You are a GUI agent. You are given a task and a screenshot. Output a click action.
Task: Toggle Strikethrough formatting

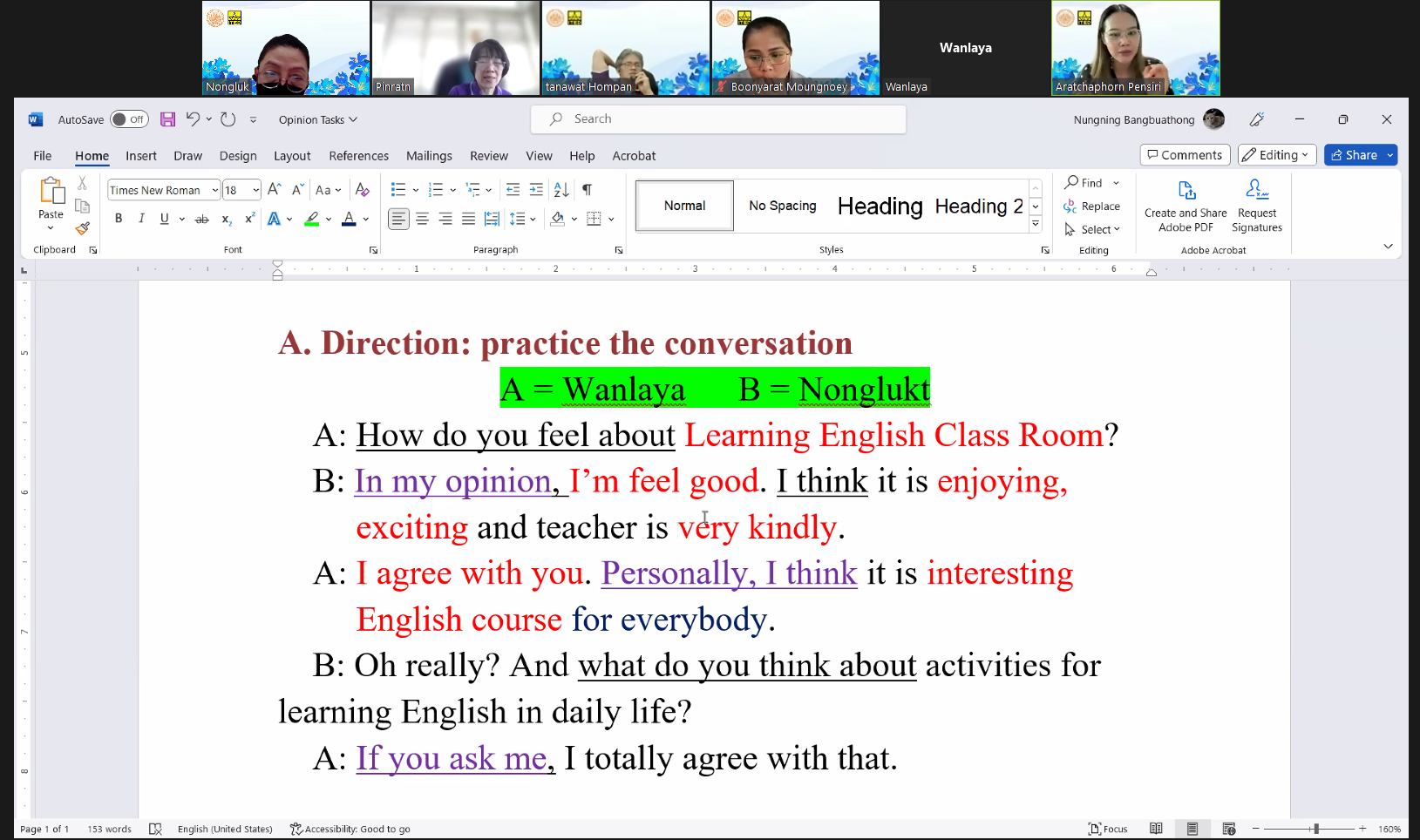[202, 219]
